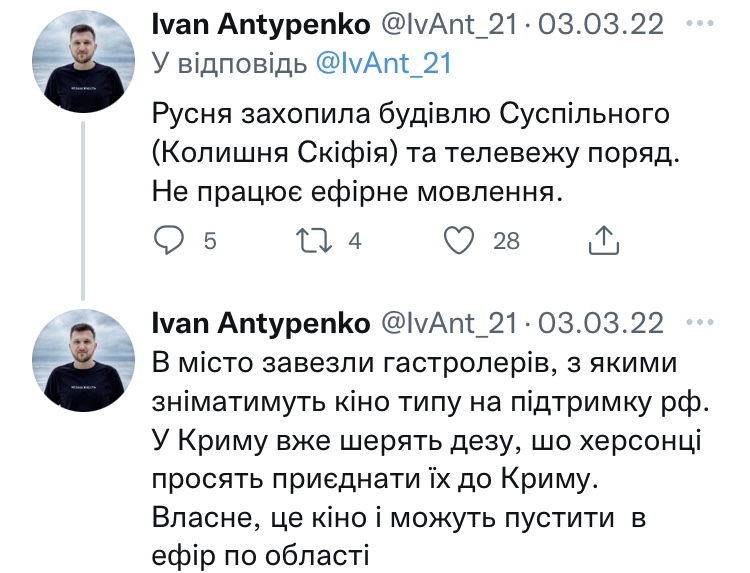
Task: Open first tweet's 03.03.22 timestamp
Action: point(601,23)
